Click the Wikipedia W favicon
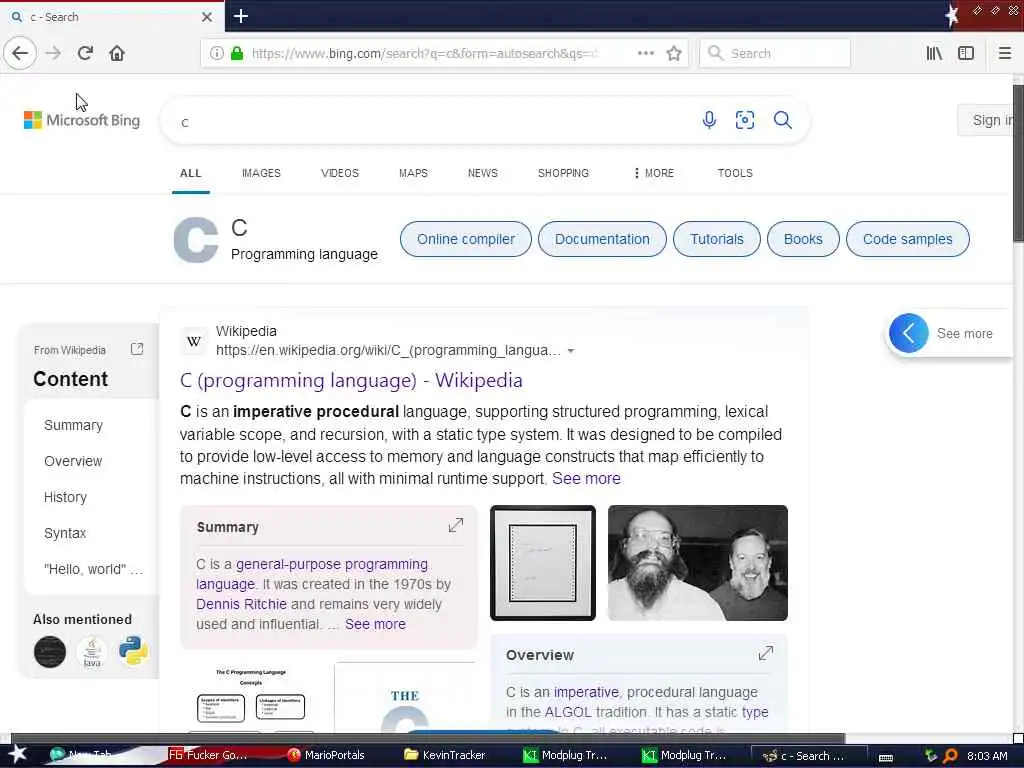This screenshot has width=1024, height=768. click(193, 341)
